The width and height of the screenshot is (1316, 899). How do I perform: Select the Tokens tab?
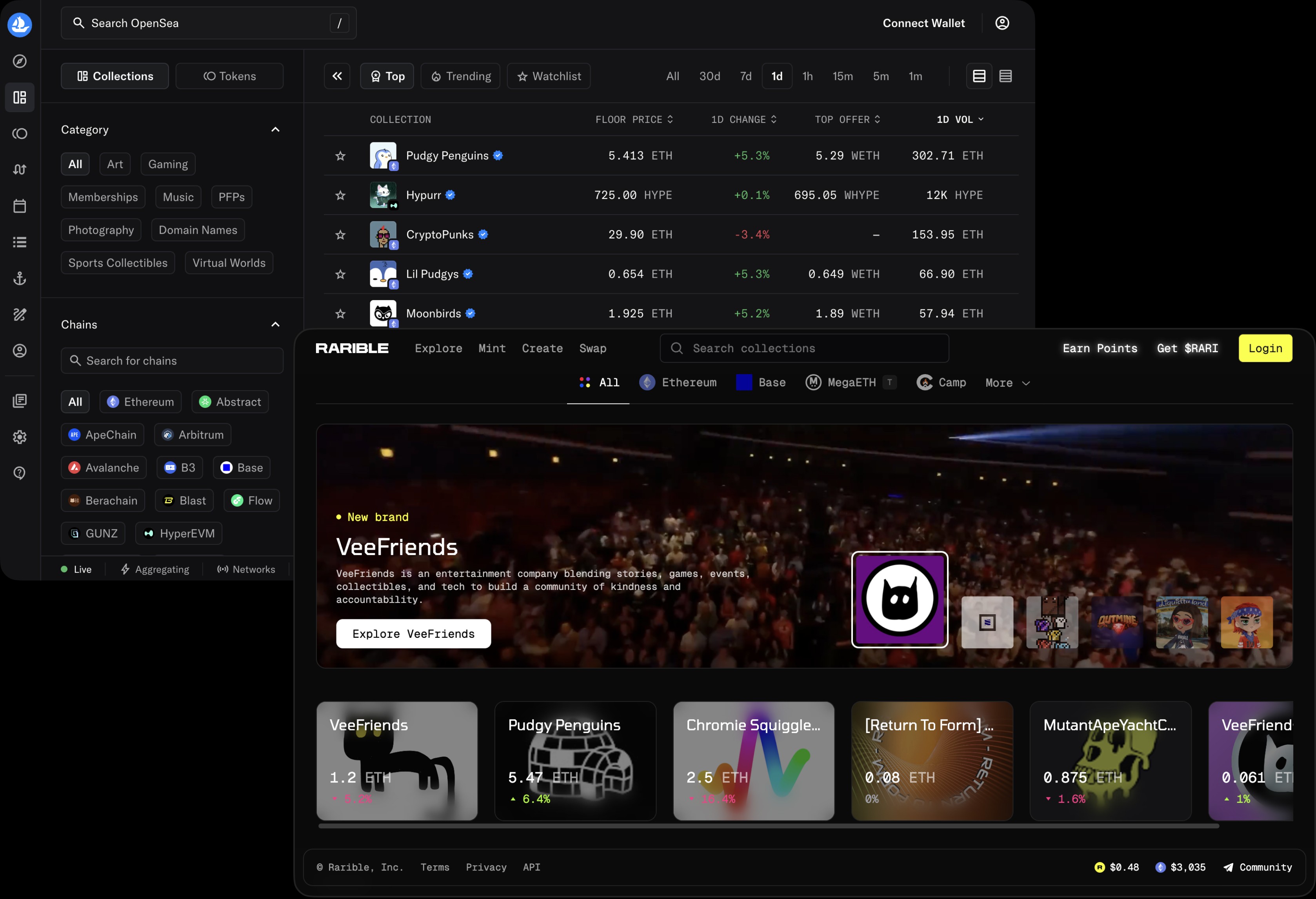(x=229, y=76)
